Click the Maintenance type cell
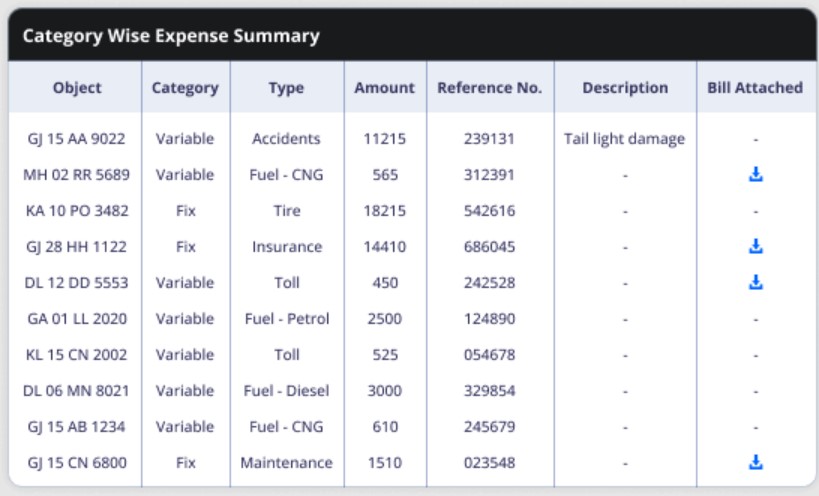This screenshot has height=496, width=819. click(286, 463)
